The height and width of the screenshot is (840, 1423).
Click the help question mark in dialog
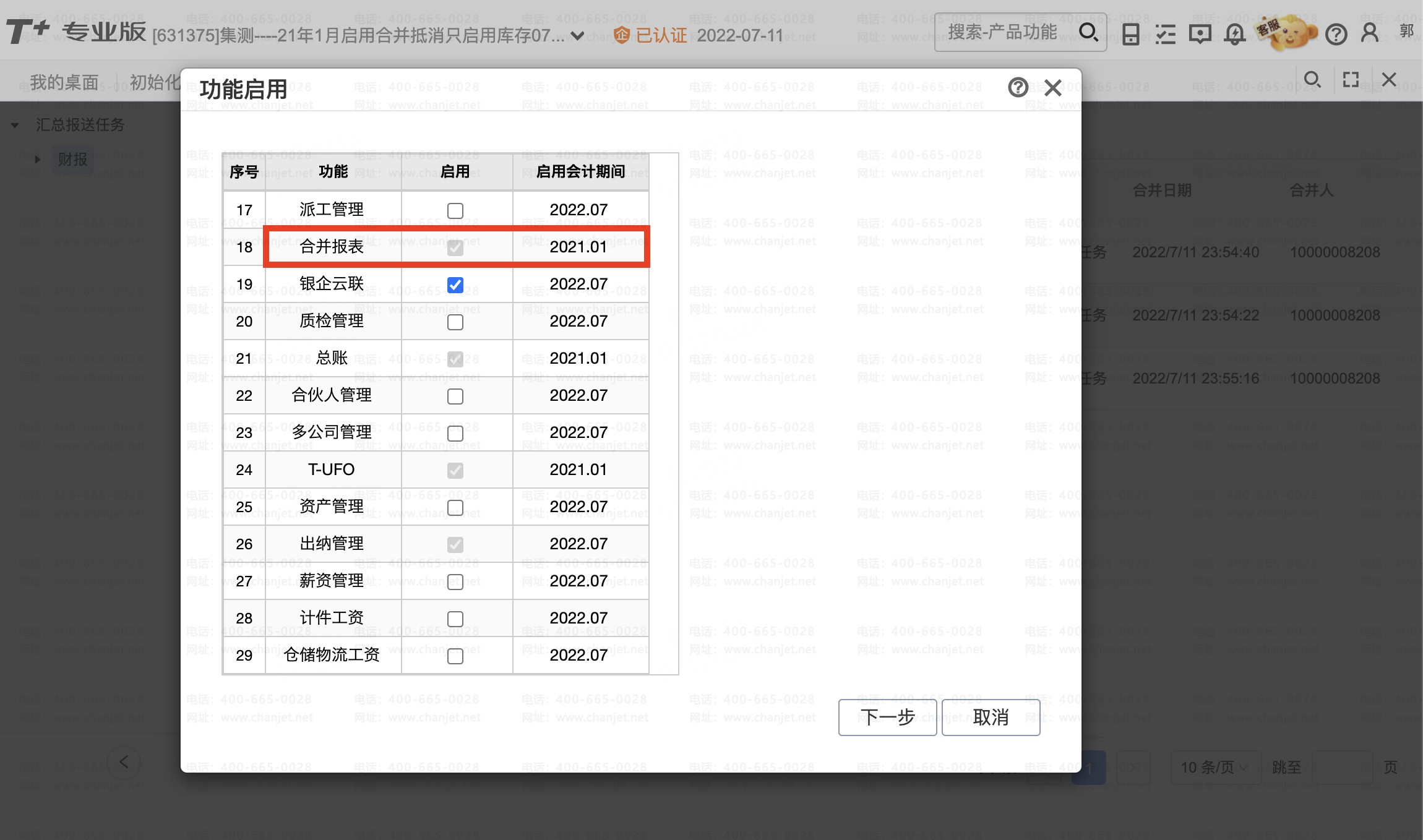[x=1018, y=87]
